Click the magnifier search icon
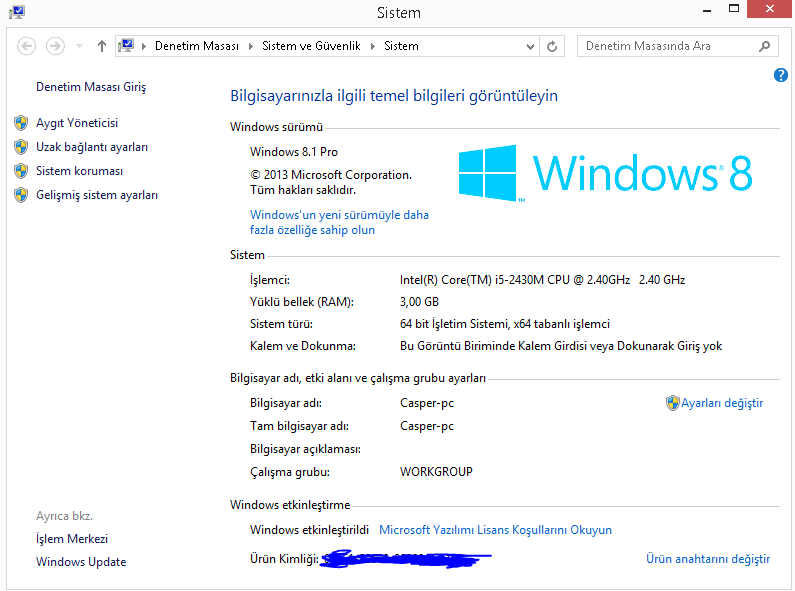Screen dimensions: 795x591 765,46
